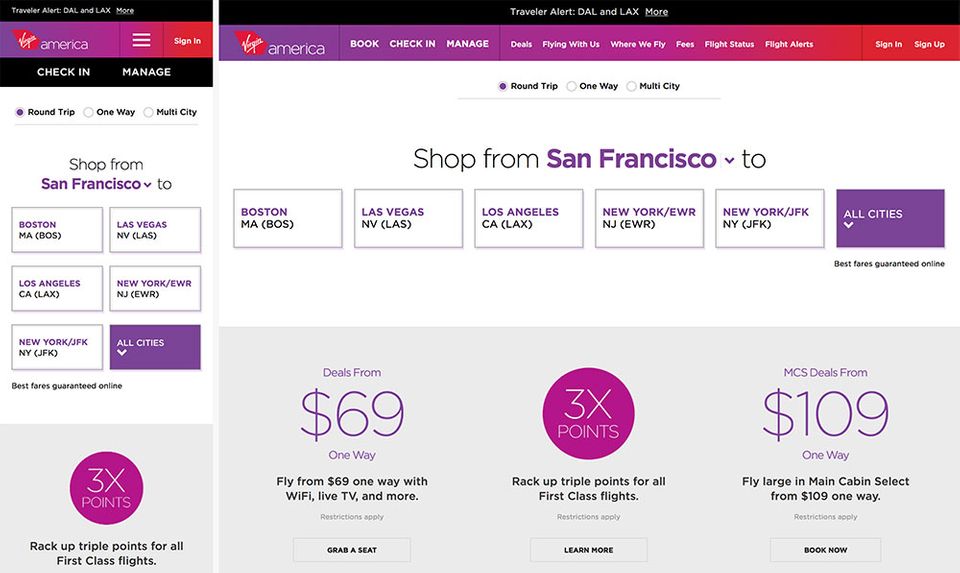Go to Flight Status in the navigation bar
Viewport: 960px width, 573px height.
tap(729, 44)
